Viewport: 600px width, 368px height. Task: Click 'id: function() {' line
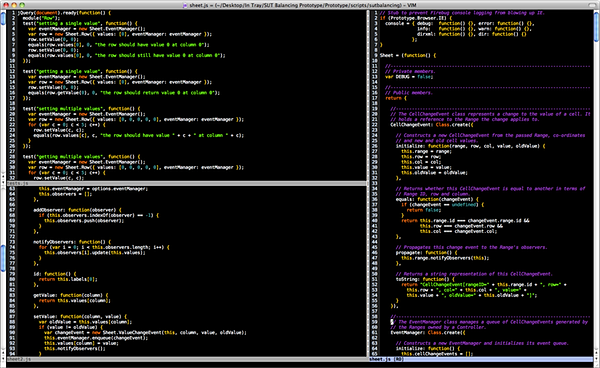54,274
